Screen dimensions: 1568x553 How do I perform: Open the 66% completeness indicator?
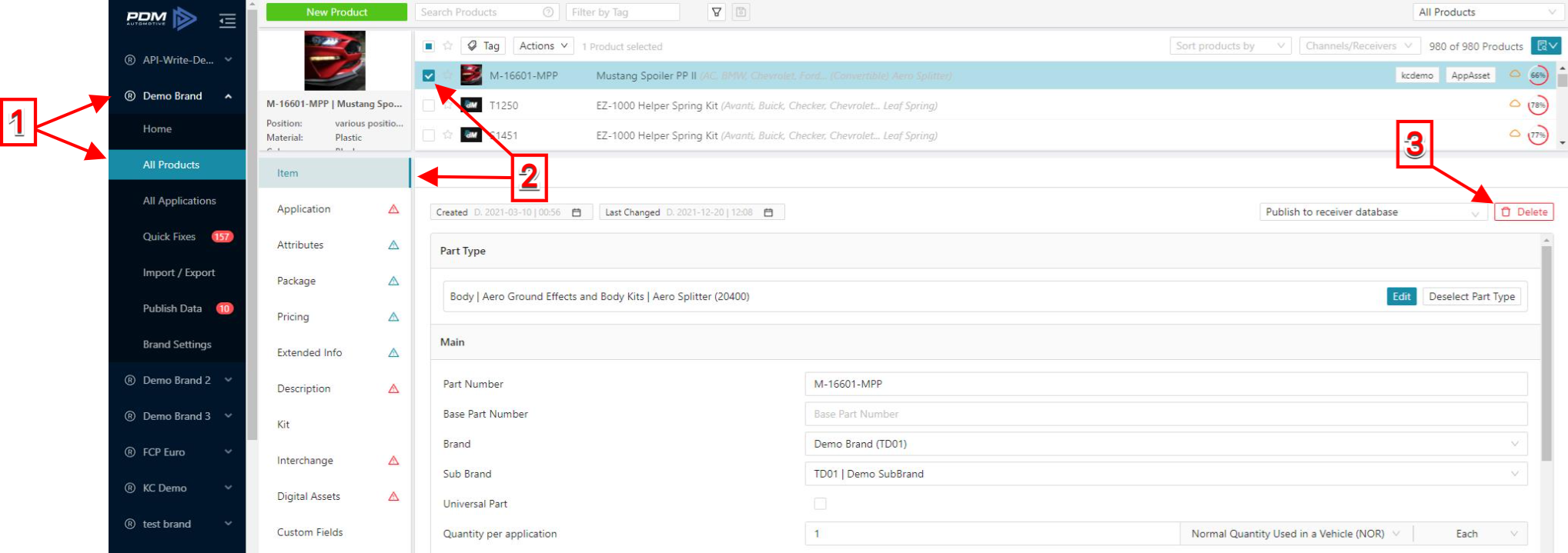click(1538, 75)
